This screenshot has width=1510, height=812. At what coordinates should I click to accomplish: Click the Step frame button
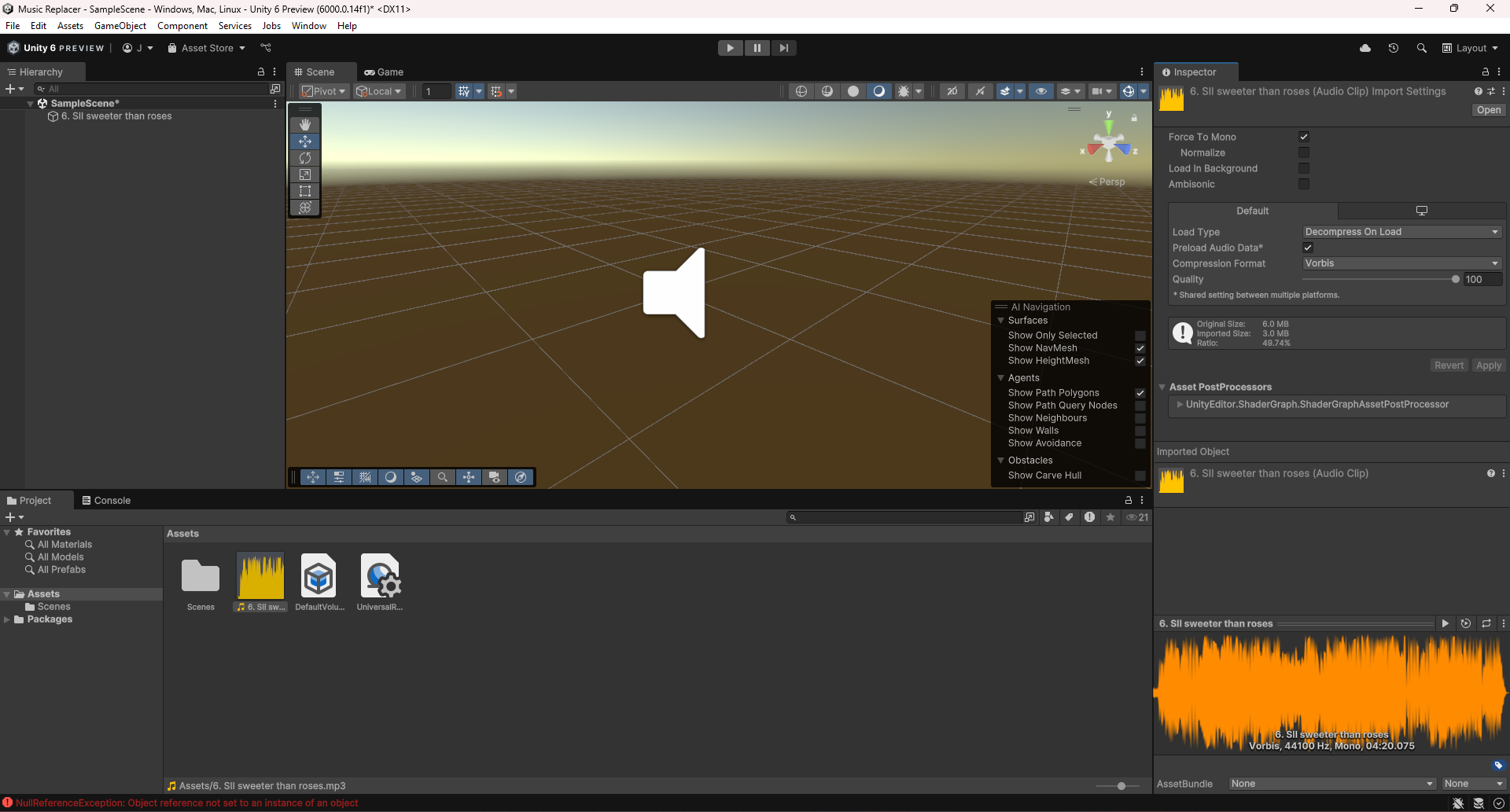(784, 48)
